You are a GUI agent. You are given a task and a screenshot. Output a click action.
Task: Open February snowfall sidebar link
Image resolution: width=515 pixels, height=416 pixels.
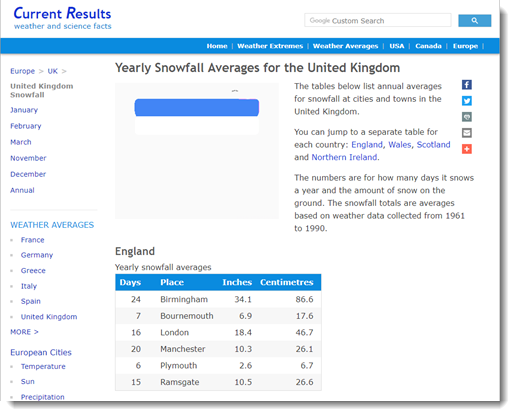(x=26, y=126)
